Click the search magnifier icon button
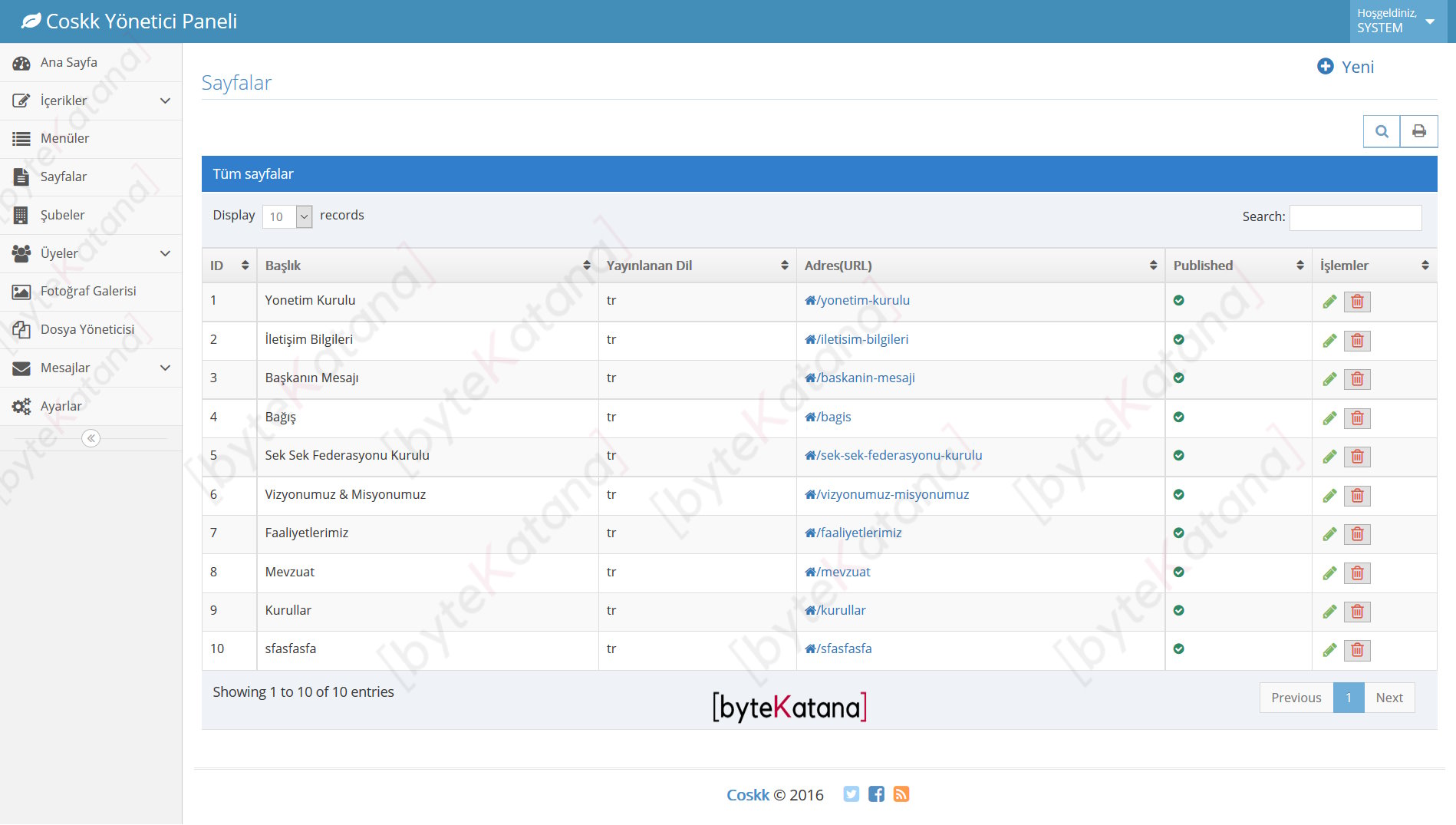 point(1381,131)
